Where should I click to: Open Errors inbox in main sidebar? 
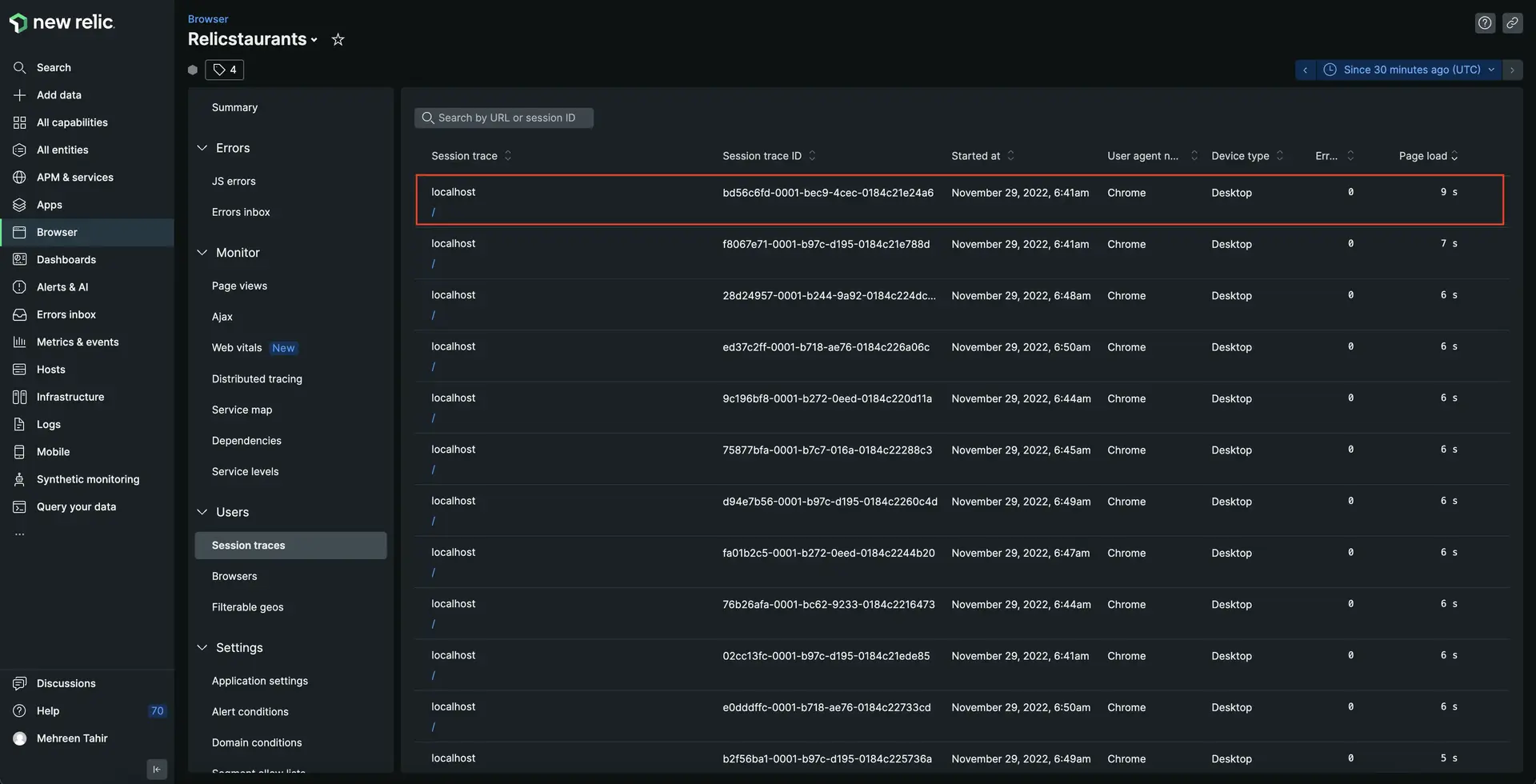point(66,314)
